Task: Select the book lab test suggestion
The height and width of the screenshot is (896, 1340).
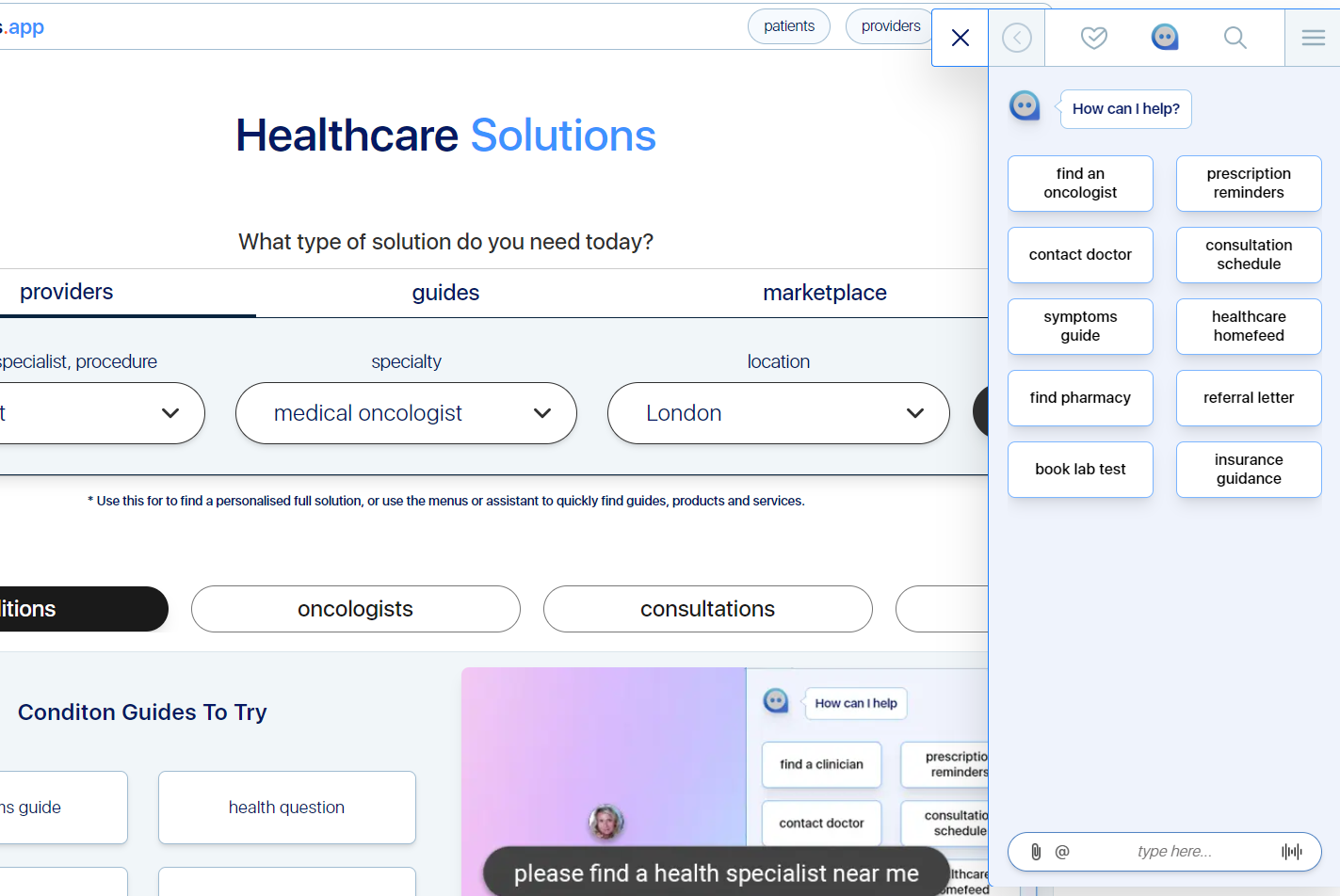Action: [1080, 470]
